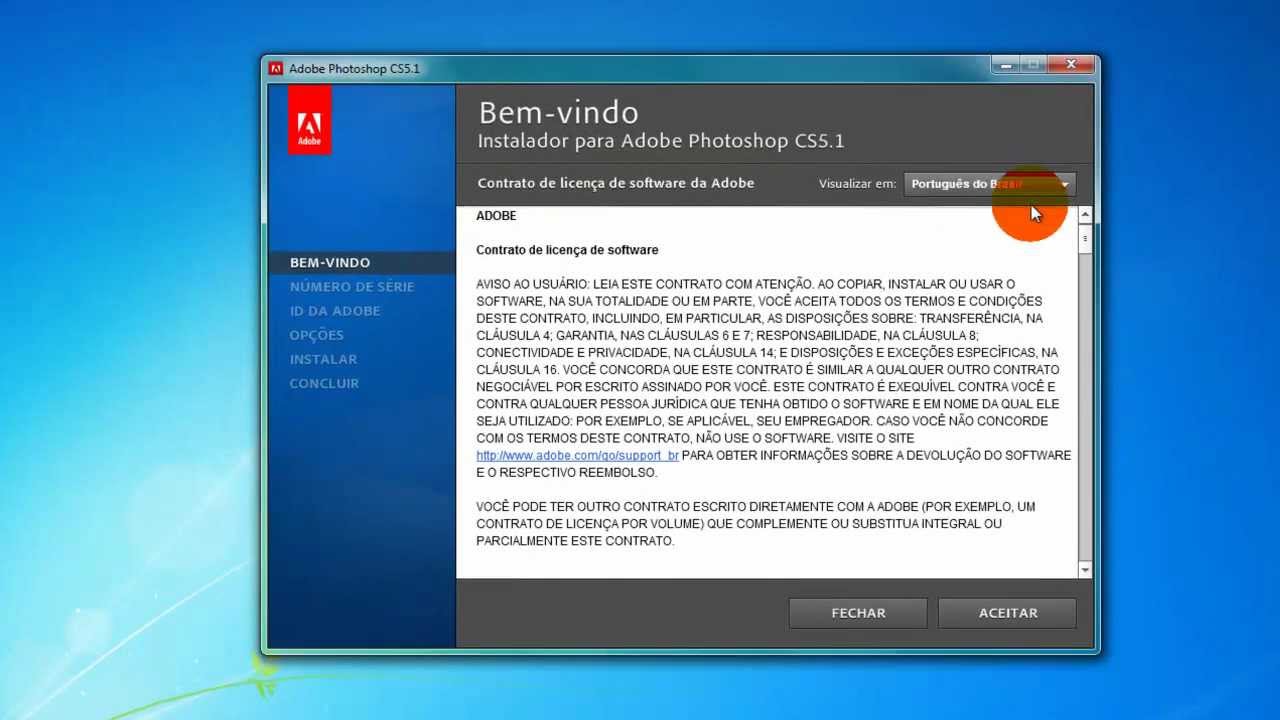This screenshot has height=720, width=1280.
Task: Click the 'ADOBE' text at license top
Action: (x=496, y=216)
